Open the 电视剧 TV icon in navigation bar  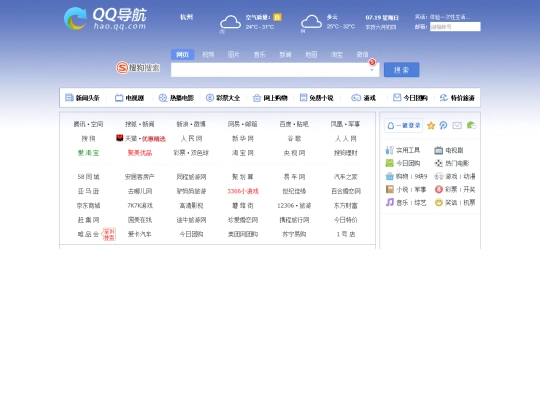pos(119,98)
